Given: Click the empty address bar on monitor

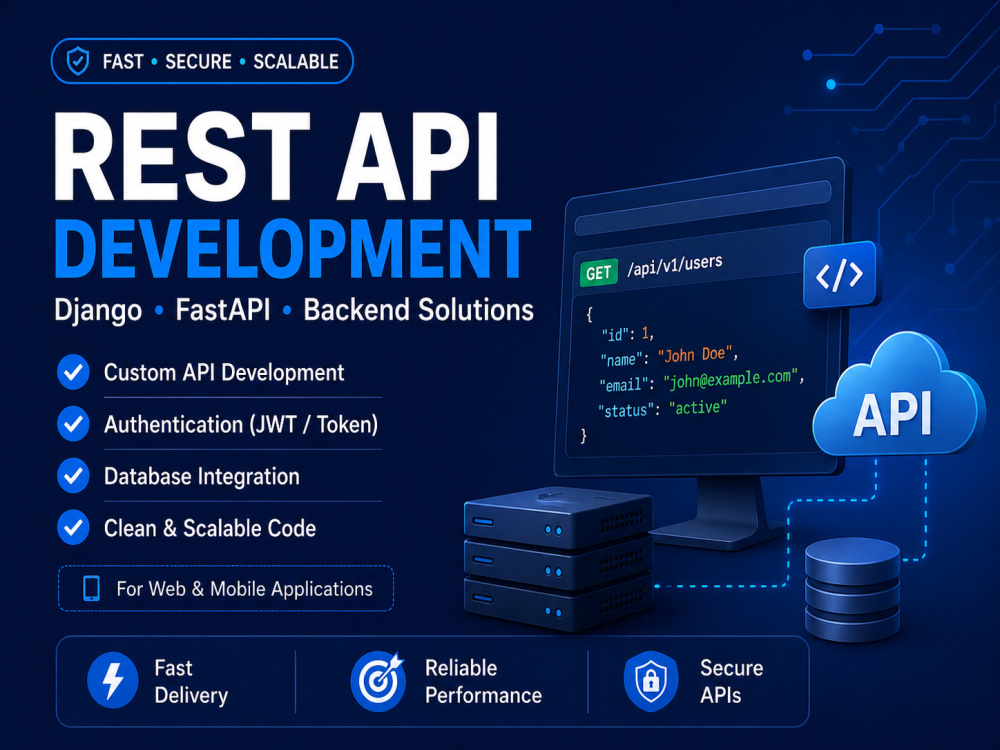Looking at the screenshot, I should [703, 209].
